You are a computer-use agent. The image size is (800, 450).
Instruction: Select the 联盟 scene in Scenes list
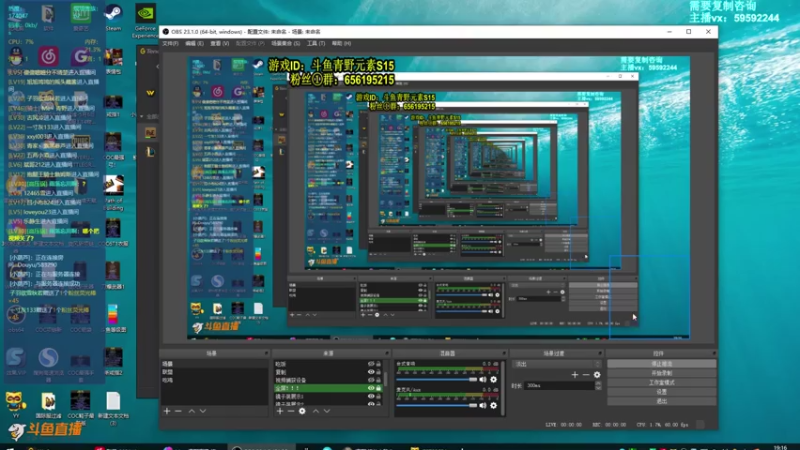pos(214,372)
